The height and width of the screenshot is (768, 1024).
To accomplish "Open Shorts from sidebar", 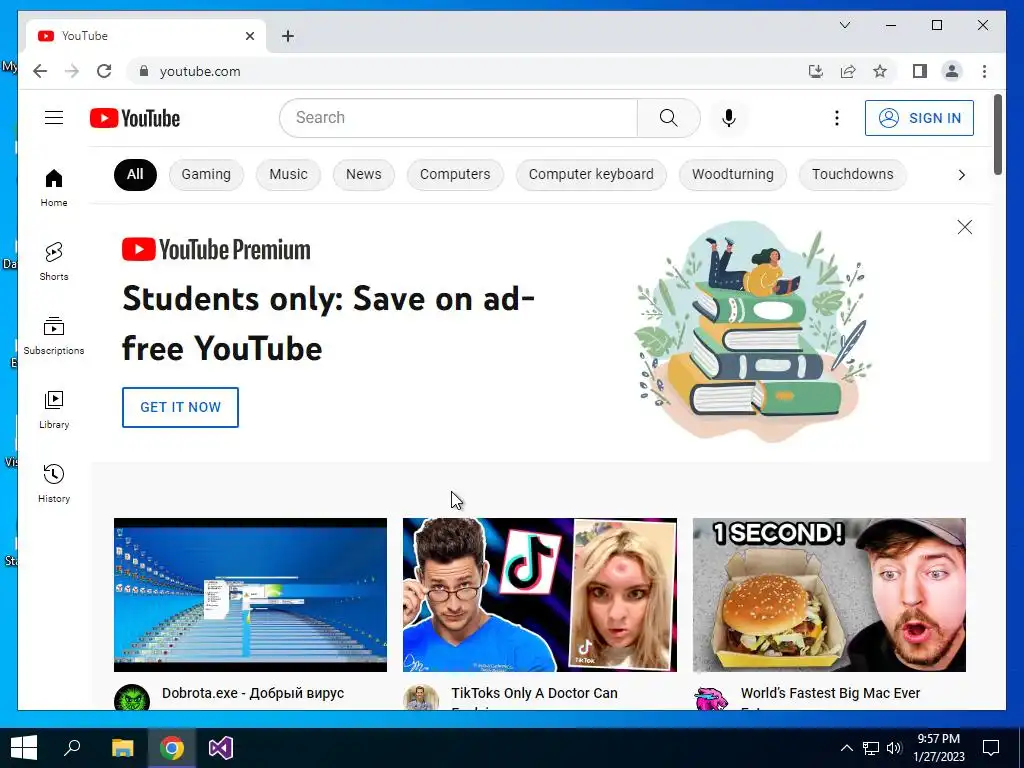I will click(x=54, y=261).
